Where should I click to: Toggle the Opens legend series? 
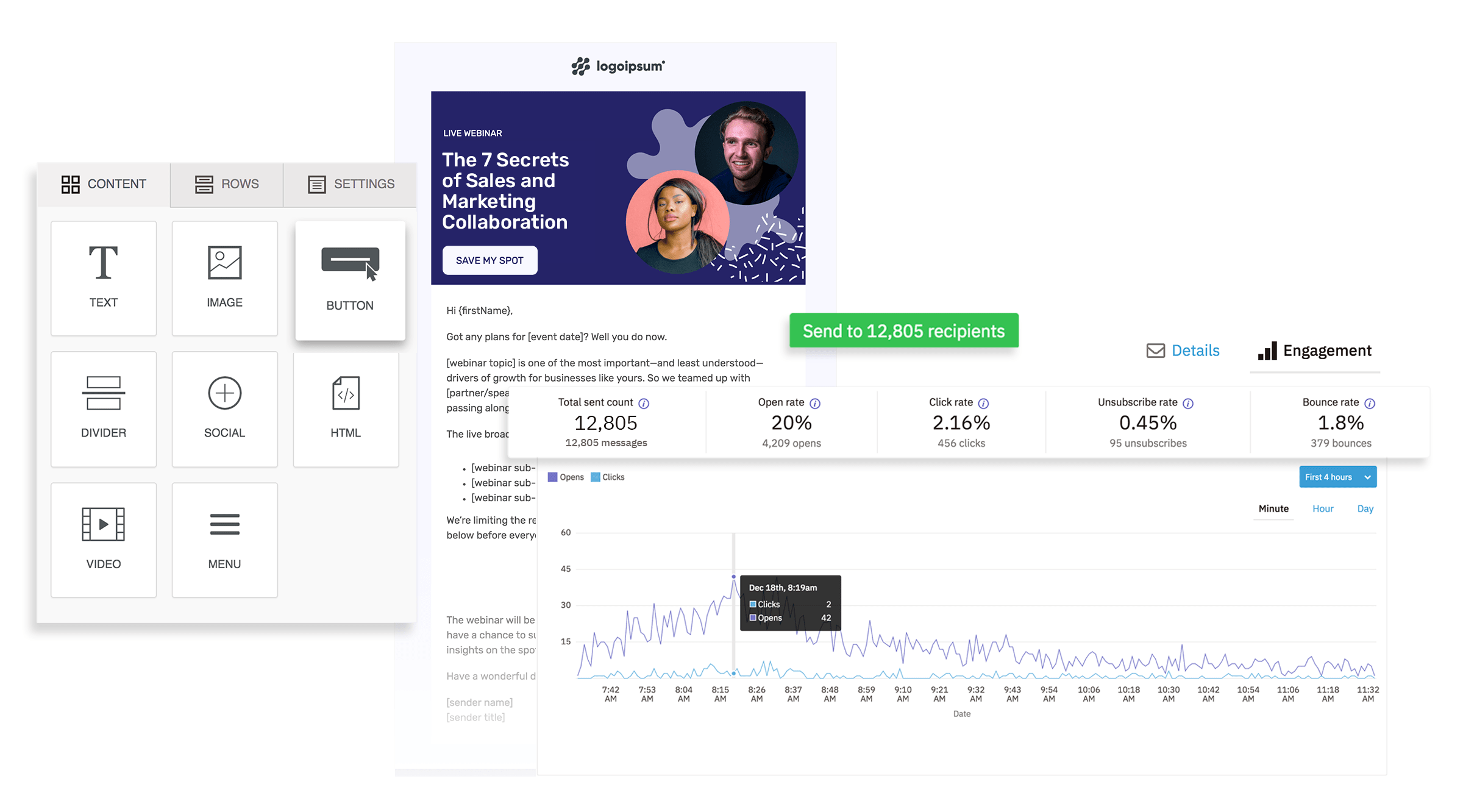[566, 477]
